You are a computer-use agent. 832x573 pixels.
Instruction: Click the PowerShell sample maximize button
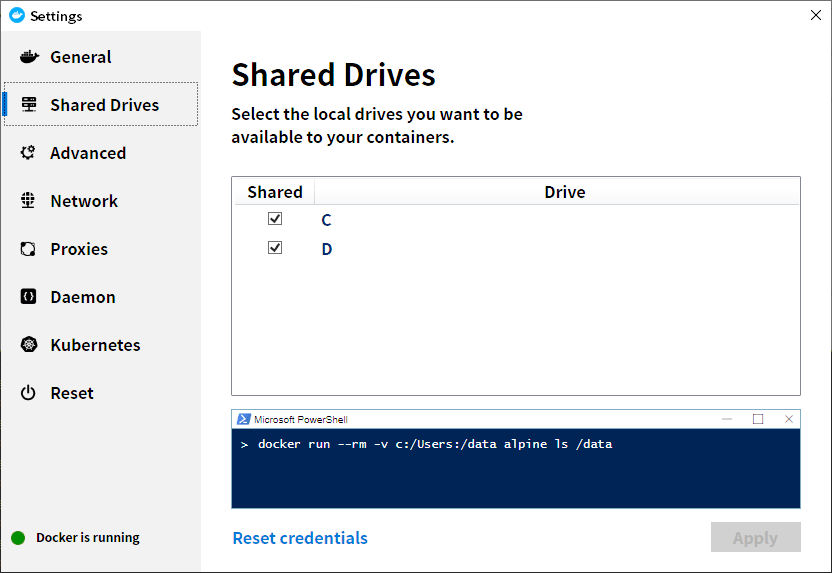pos(758,419)
